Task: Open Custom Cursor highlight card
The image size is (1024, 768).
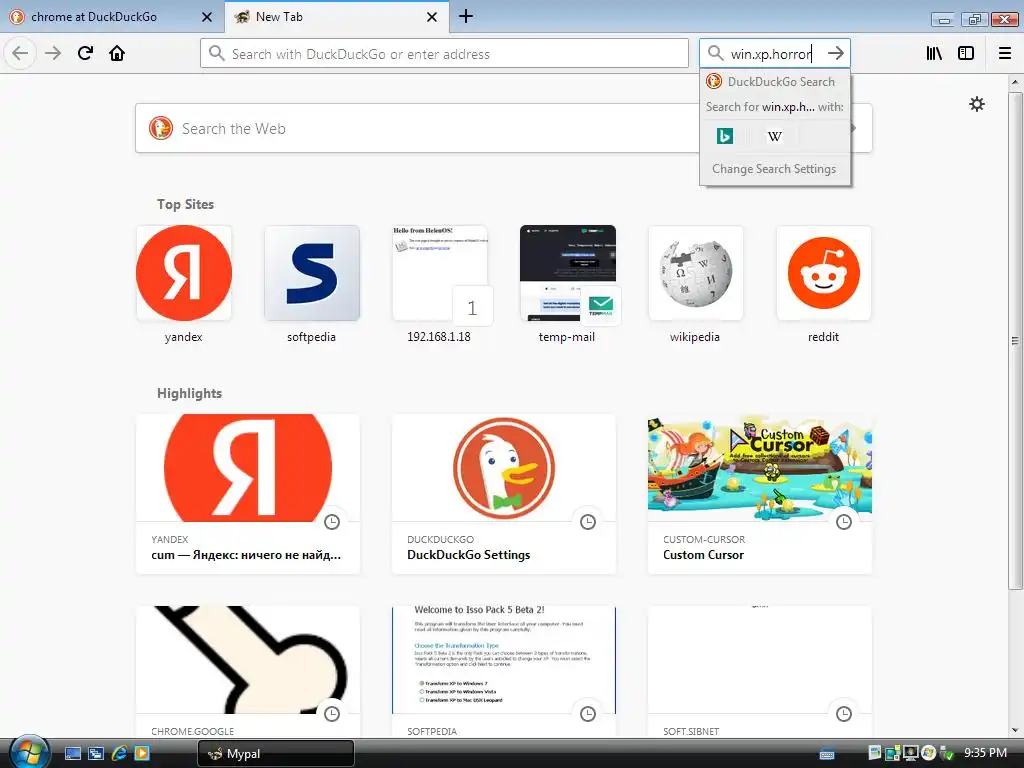Action: click(x=760, y=494)
